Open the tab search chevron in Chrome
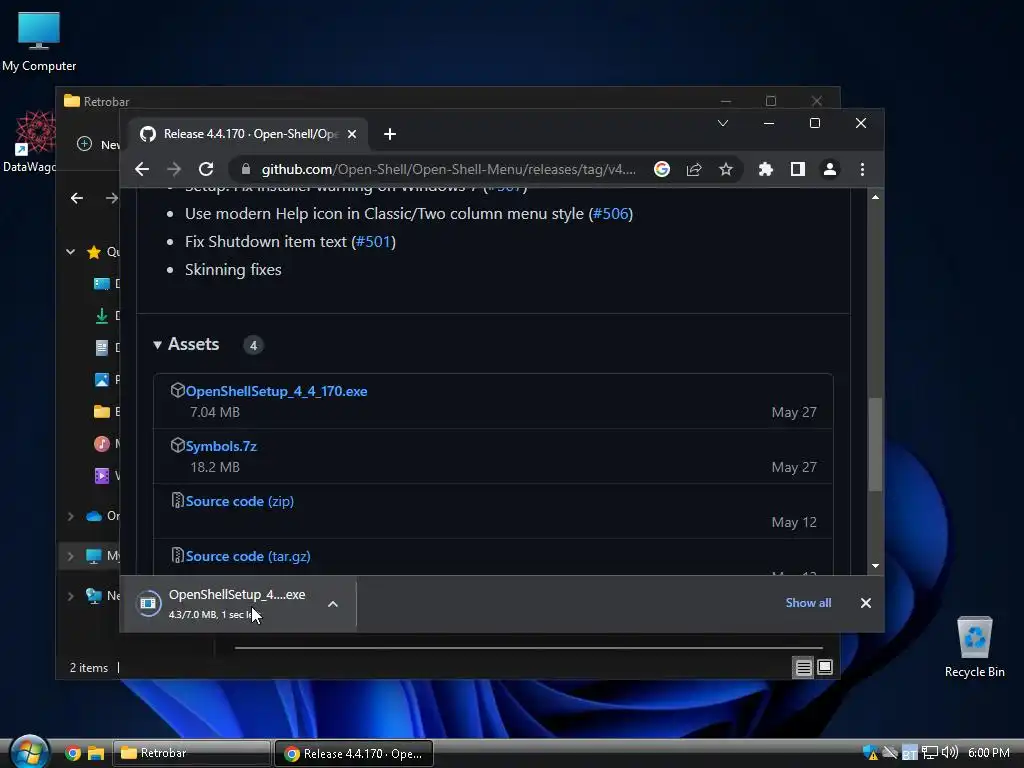This screenshot has height=768, width=1024. [x=723, y=123]
